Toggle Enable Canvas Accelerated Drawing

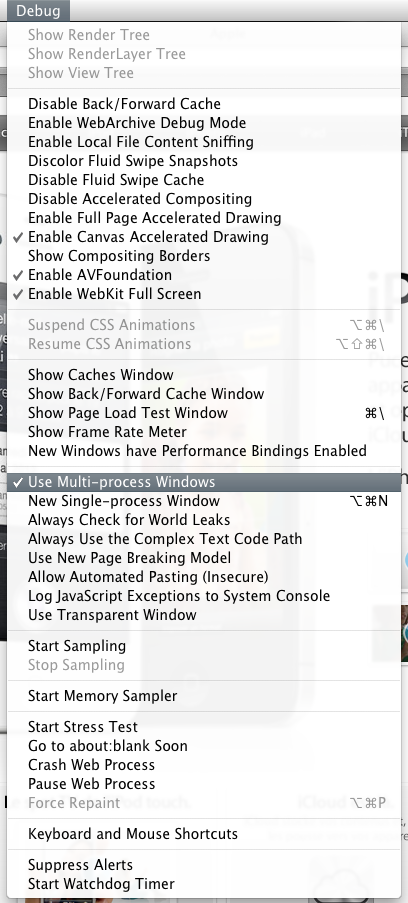(204, 237)
